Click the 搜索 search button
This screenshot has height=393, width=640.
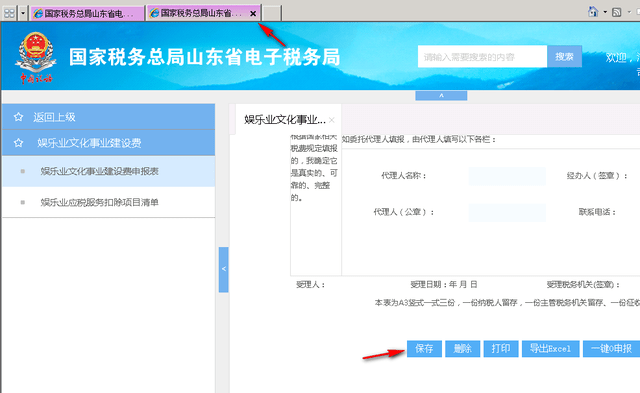(x=564, y=56)
